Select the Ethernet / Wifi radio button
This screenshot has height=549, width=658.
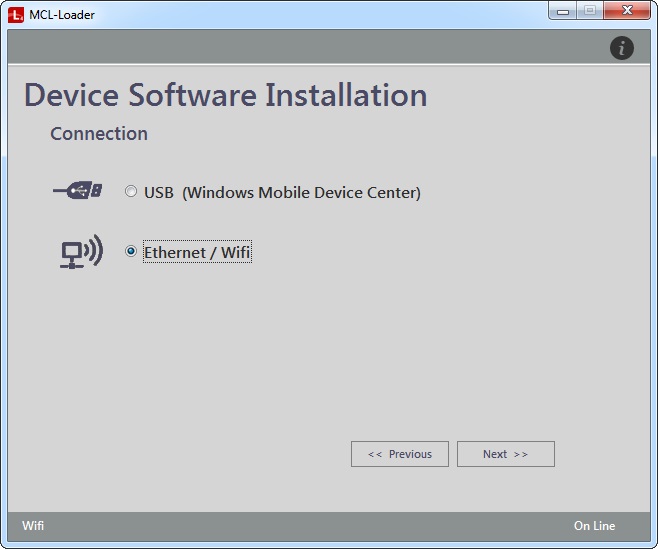[x=131, y=251]
